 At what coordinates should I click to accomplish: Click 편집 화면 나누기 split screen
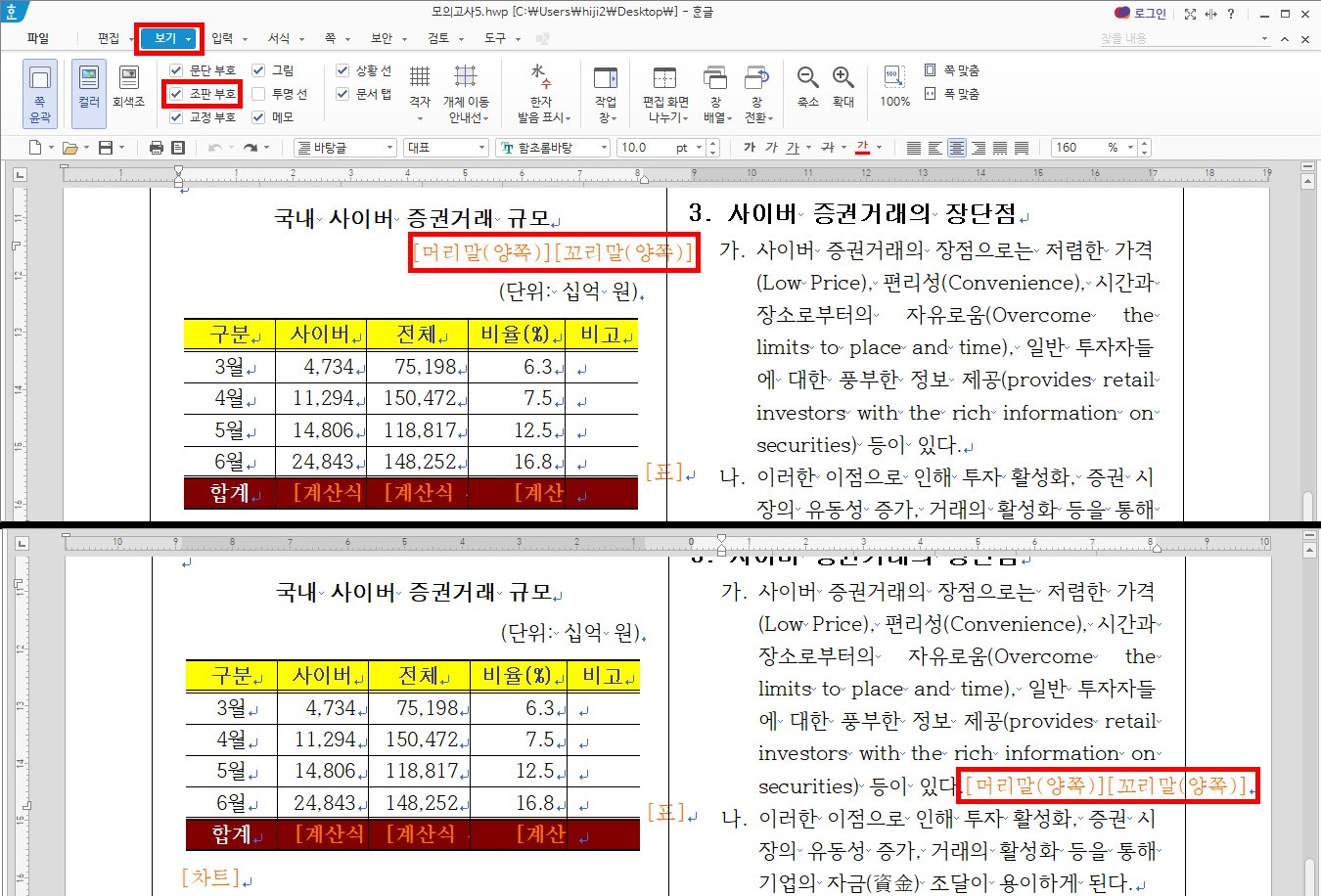(x=665, y=94)
